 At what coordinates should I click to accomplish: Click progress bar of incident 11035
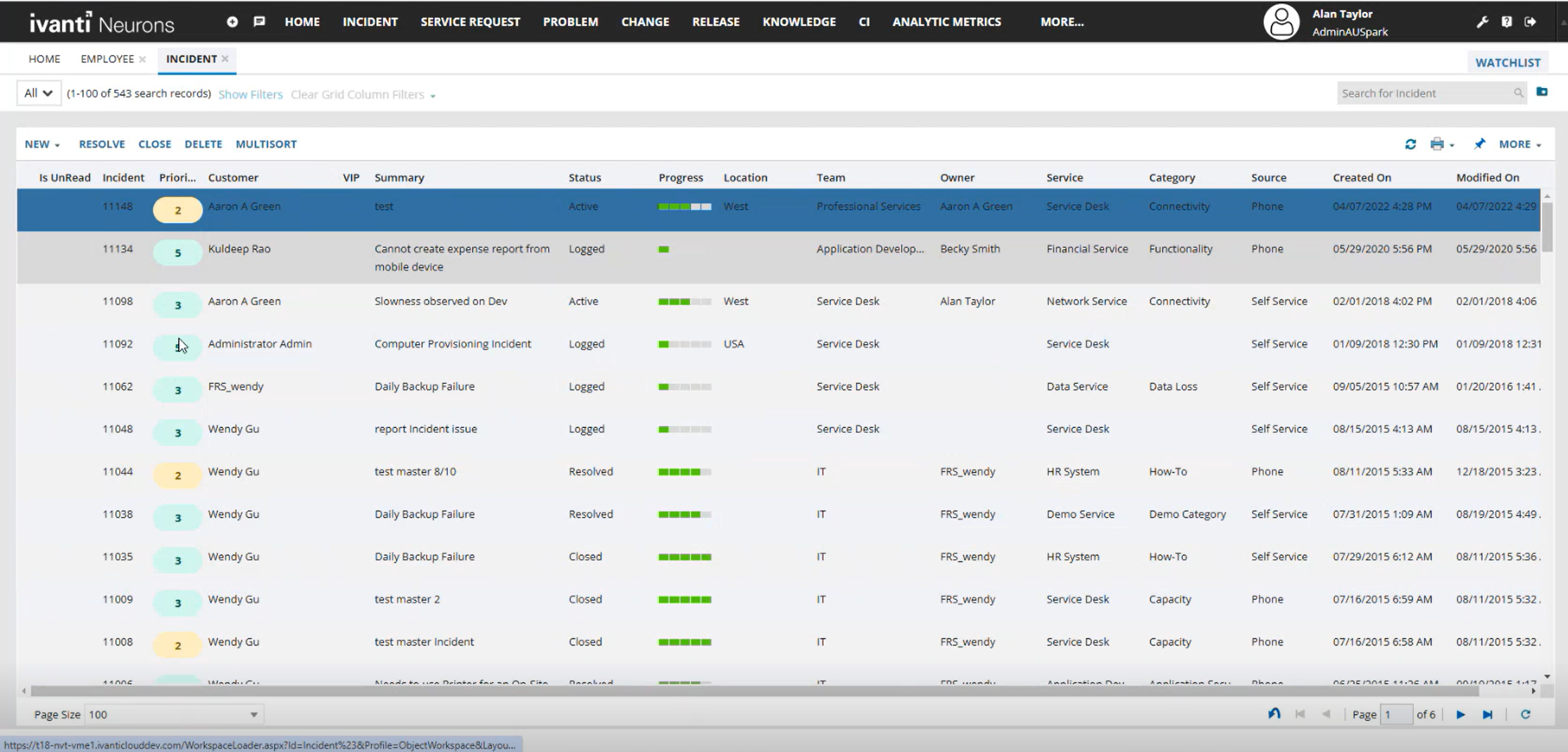click(x=684, y=557)
